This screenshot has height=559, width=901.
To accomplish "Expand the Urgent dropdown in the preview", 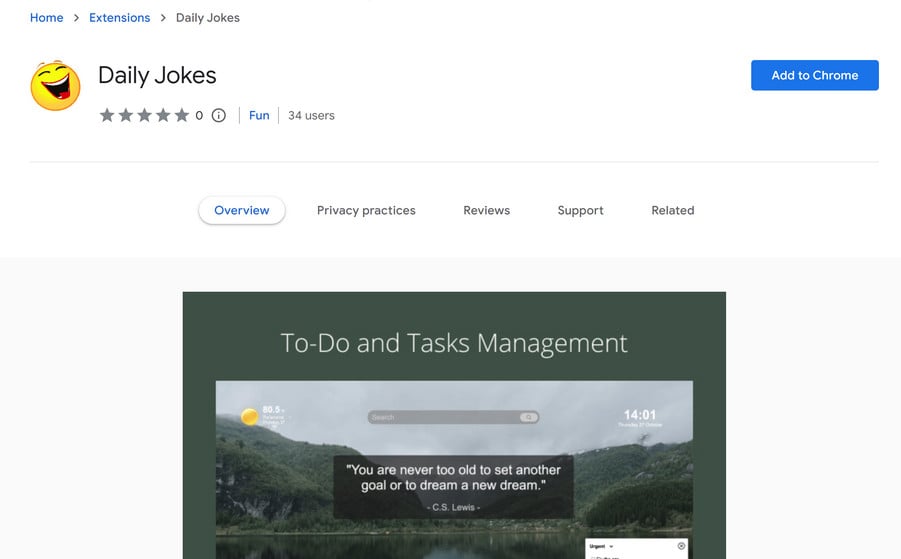I will [613, 546].
